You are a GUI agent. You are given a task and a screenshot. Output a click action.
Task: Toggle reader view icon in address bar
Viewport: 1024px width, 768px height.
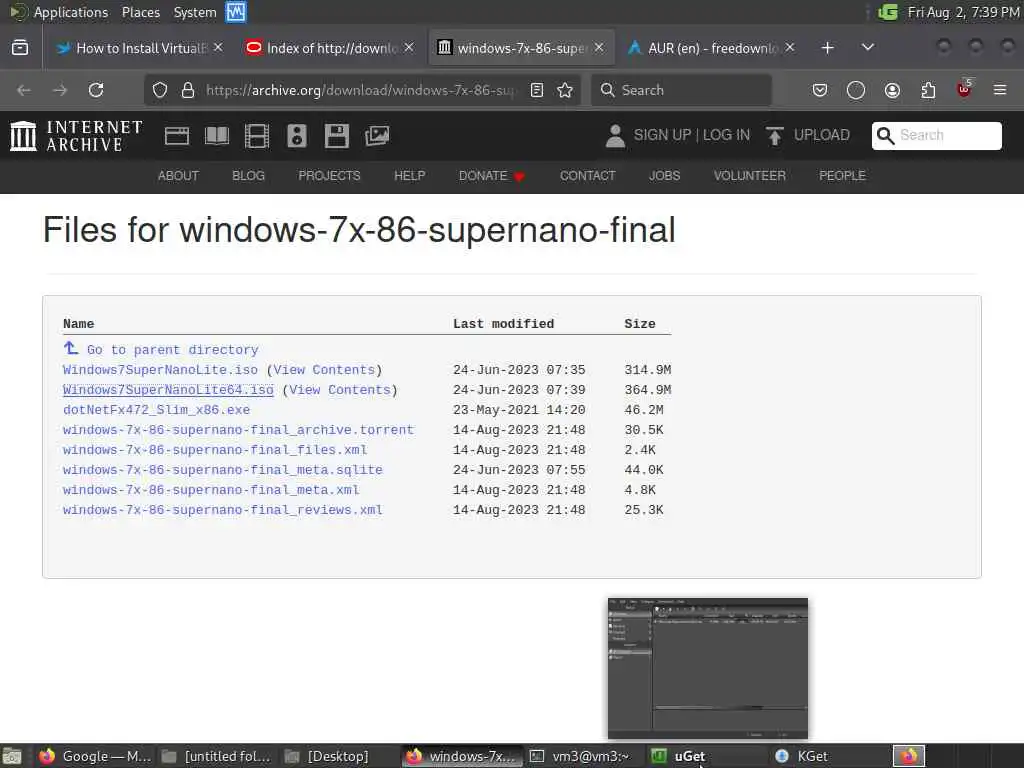[537, 90]
